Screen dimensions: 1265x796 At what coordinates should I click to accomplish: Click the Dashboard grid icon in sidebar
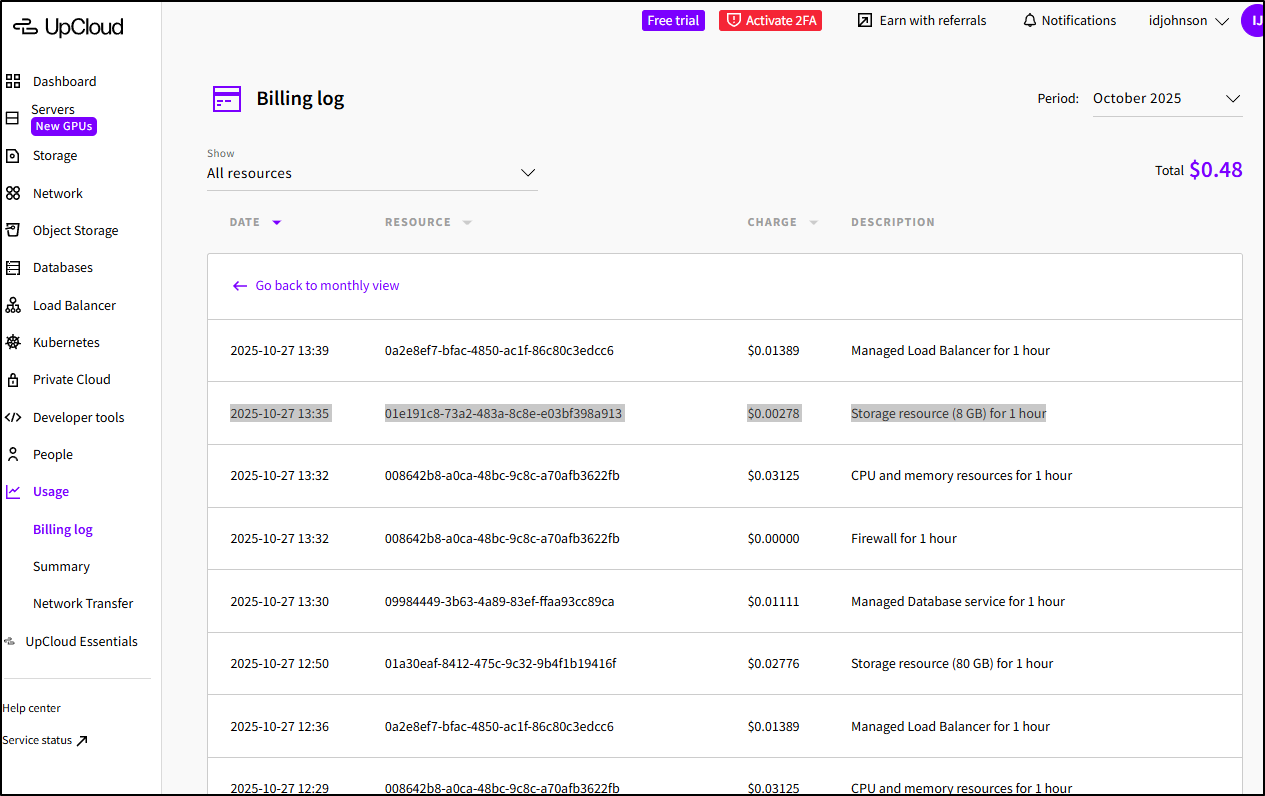(x=13, y=81)
